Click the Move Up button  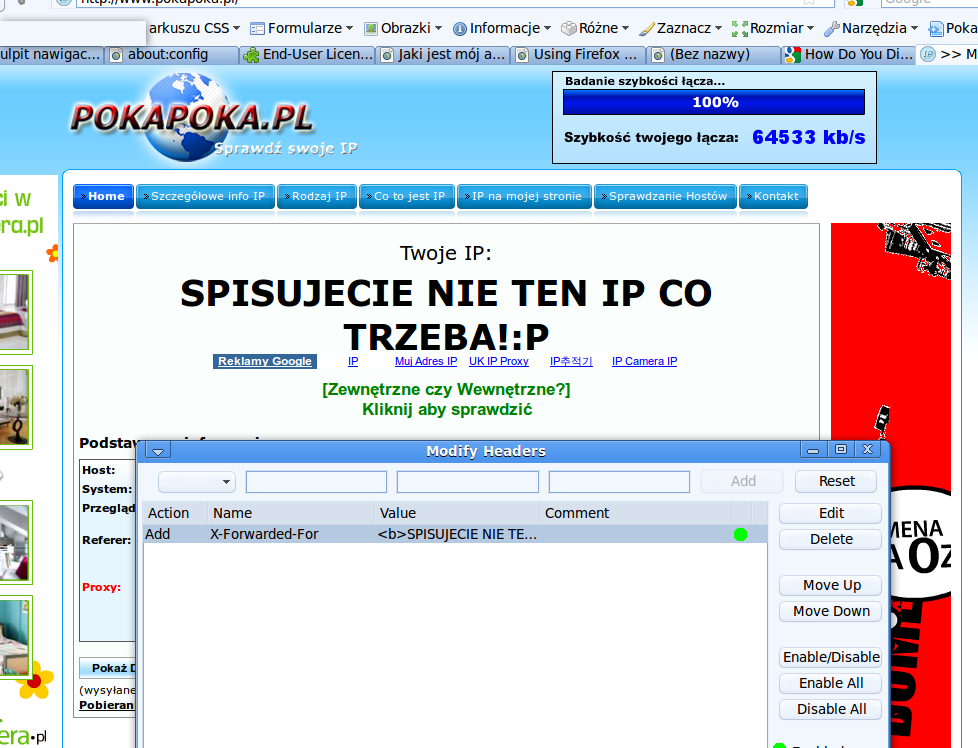coord(831,586)
